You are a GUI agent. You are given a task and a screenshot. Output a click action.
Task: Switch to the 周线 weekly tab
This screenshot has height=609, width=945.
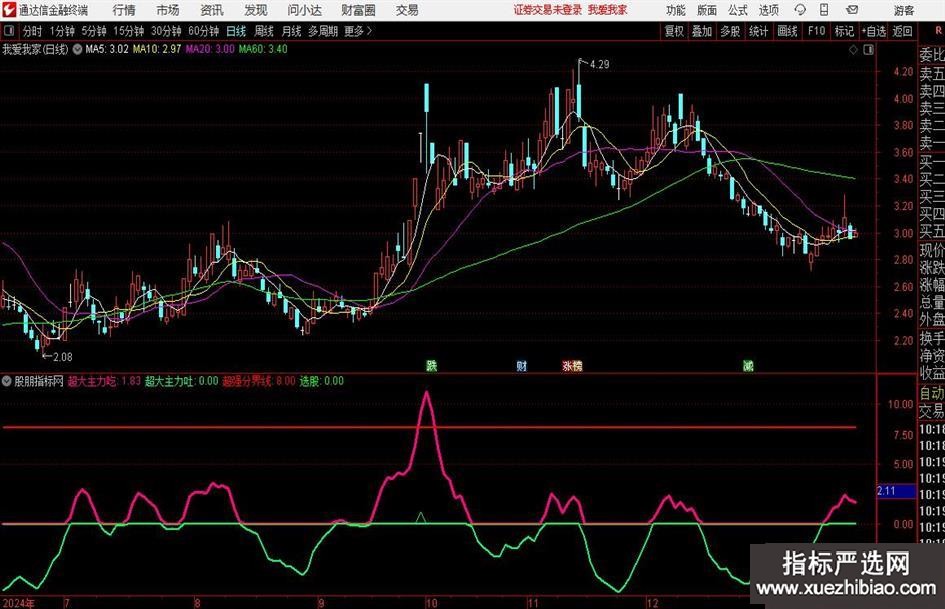264,31
